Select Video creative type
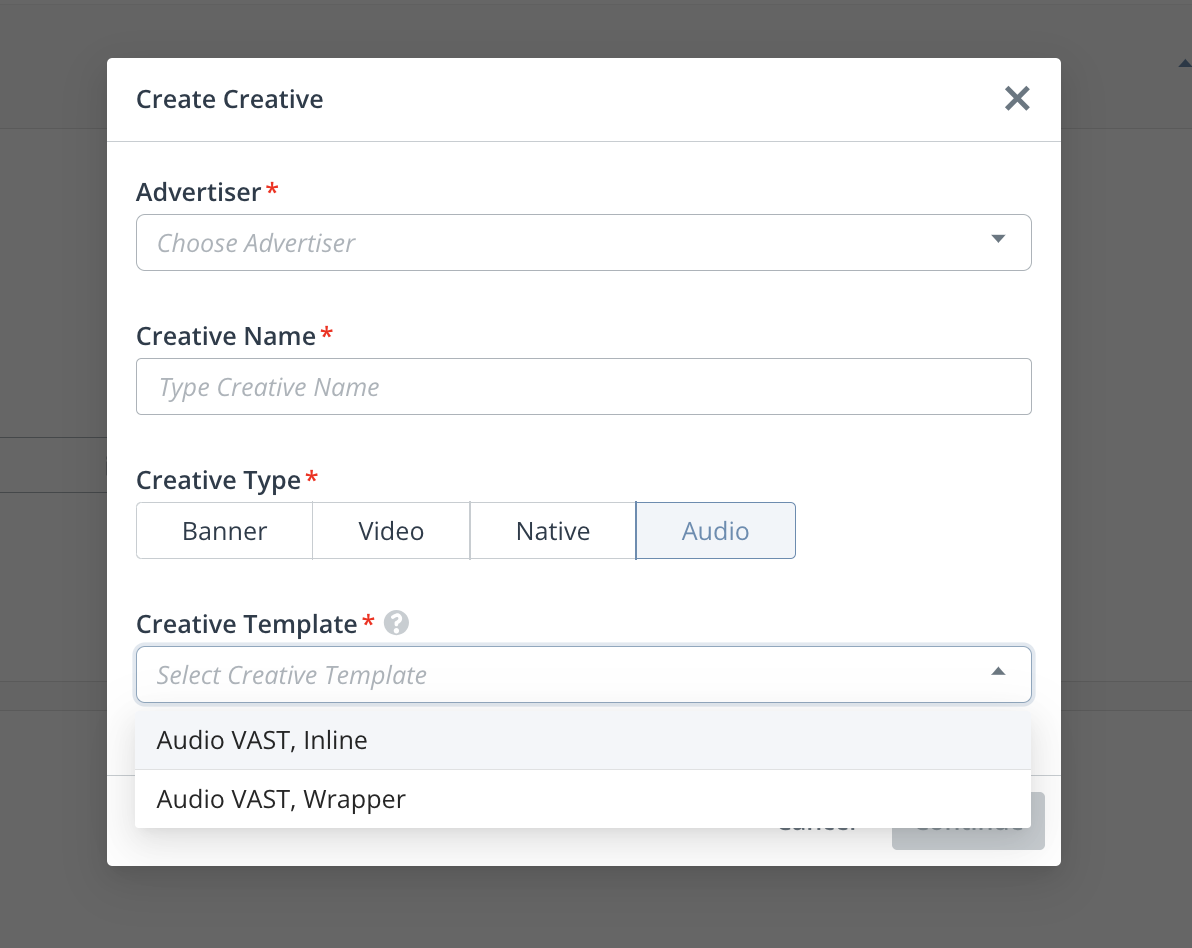1192x948 pixels. click(x=391, y=531)
